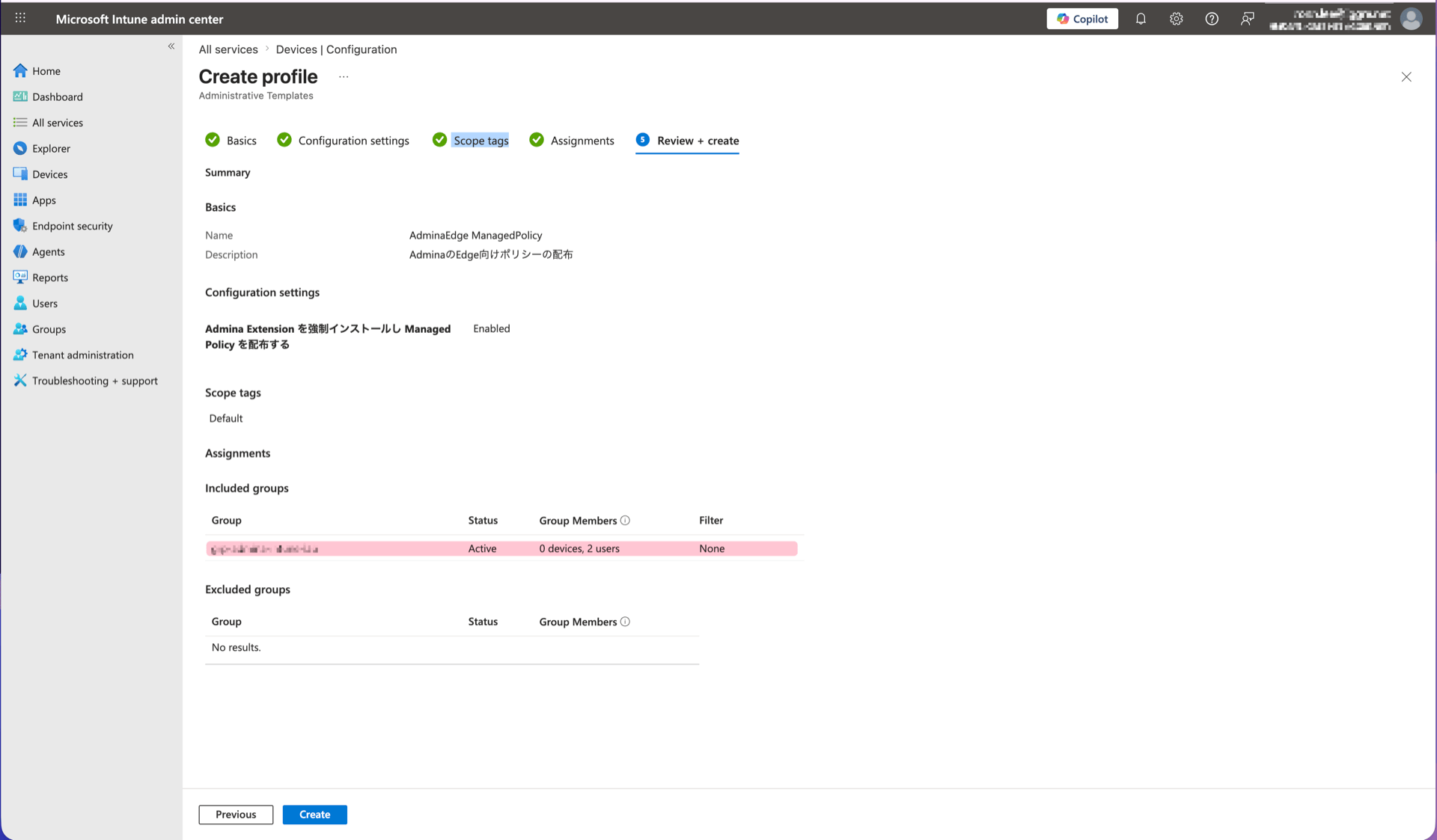Open the account avatar menu
Image resolution: width=1437 pixels, height=840 pixels.
tap(1411, 19)
